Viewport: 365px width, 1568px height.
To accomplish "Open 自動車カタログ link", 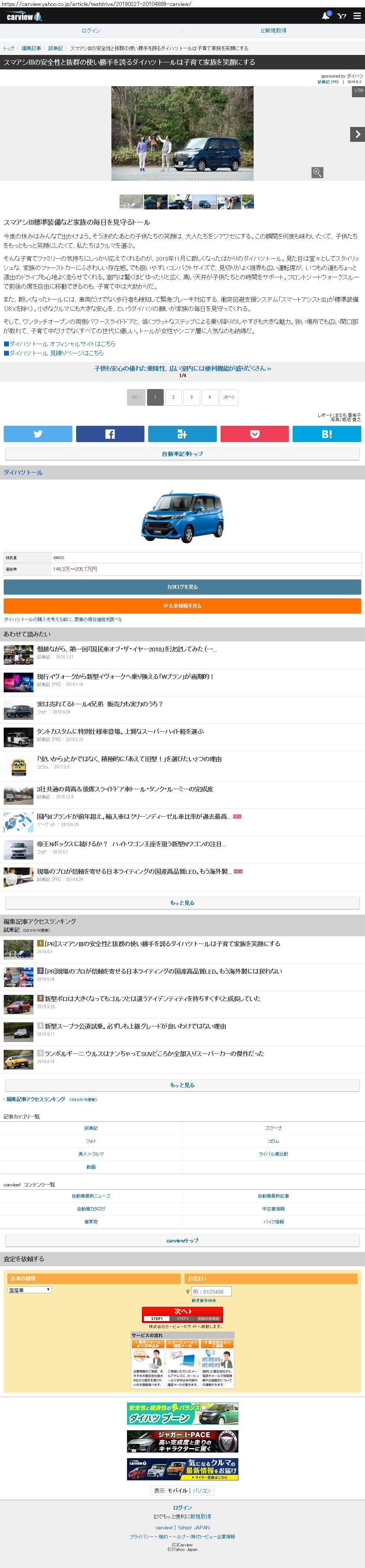I will coord(91,1208).
